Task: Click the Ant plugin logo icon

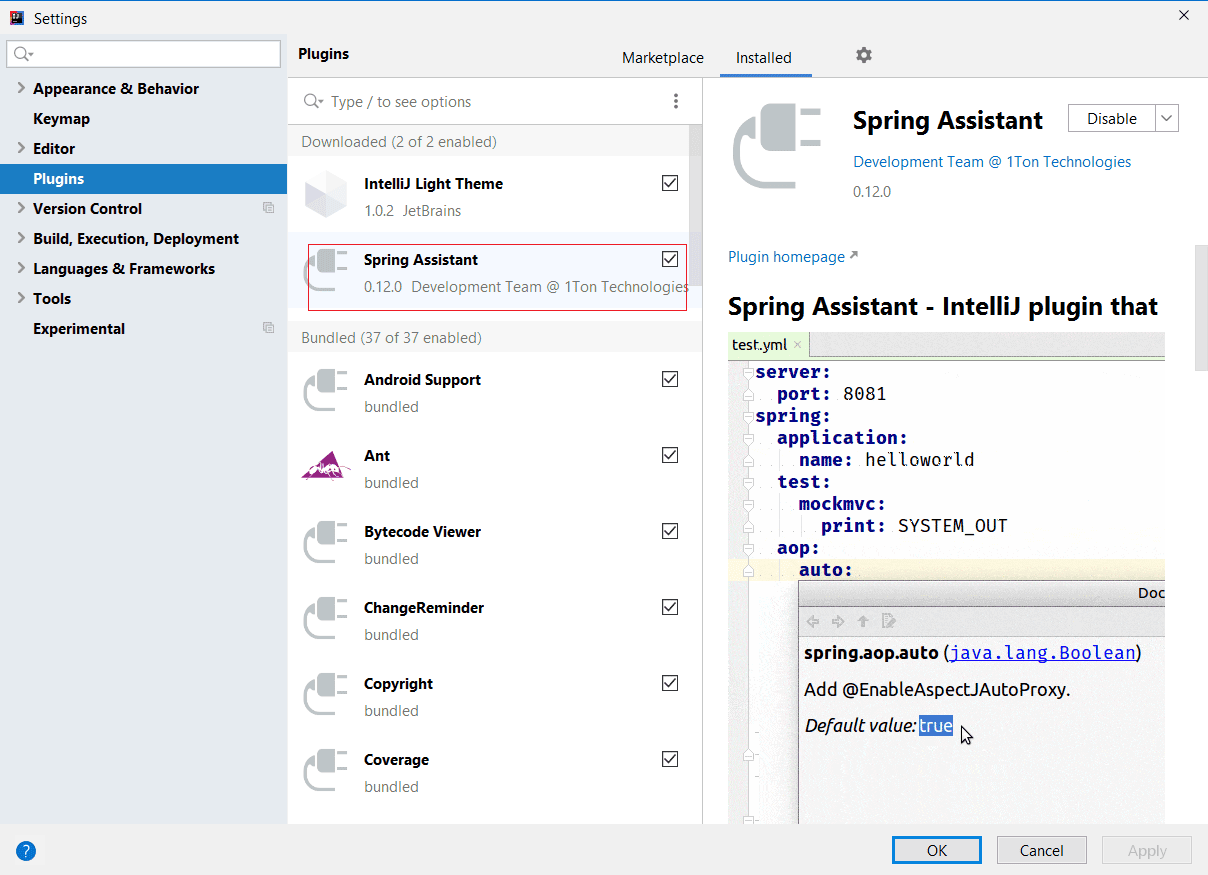Action: tap(326, 467)
